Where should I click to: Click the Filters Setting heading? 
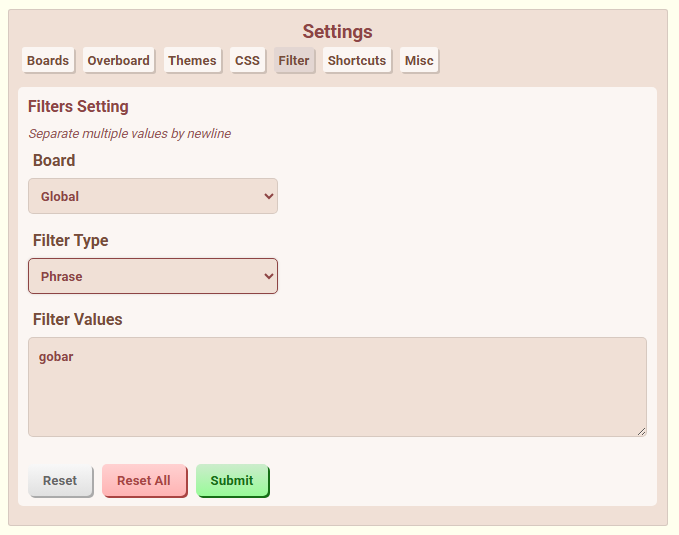click(x=78, y=107)
